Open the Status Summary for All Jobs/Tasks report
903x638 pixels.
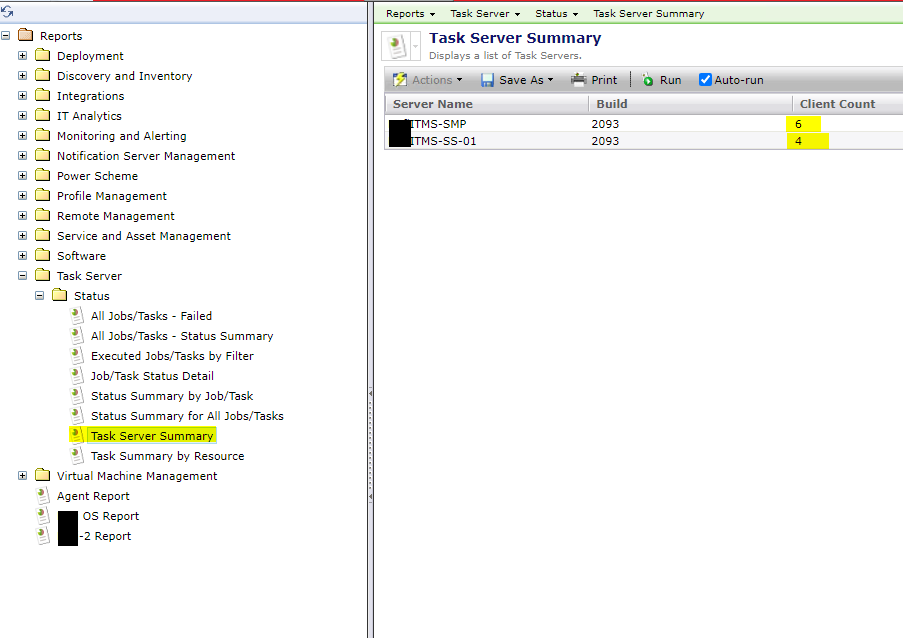[x=187, y=416]
